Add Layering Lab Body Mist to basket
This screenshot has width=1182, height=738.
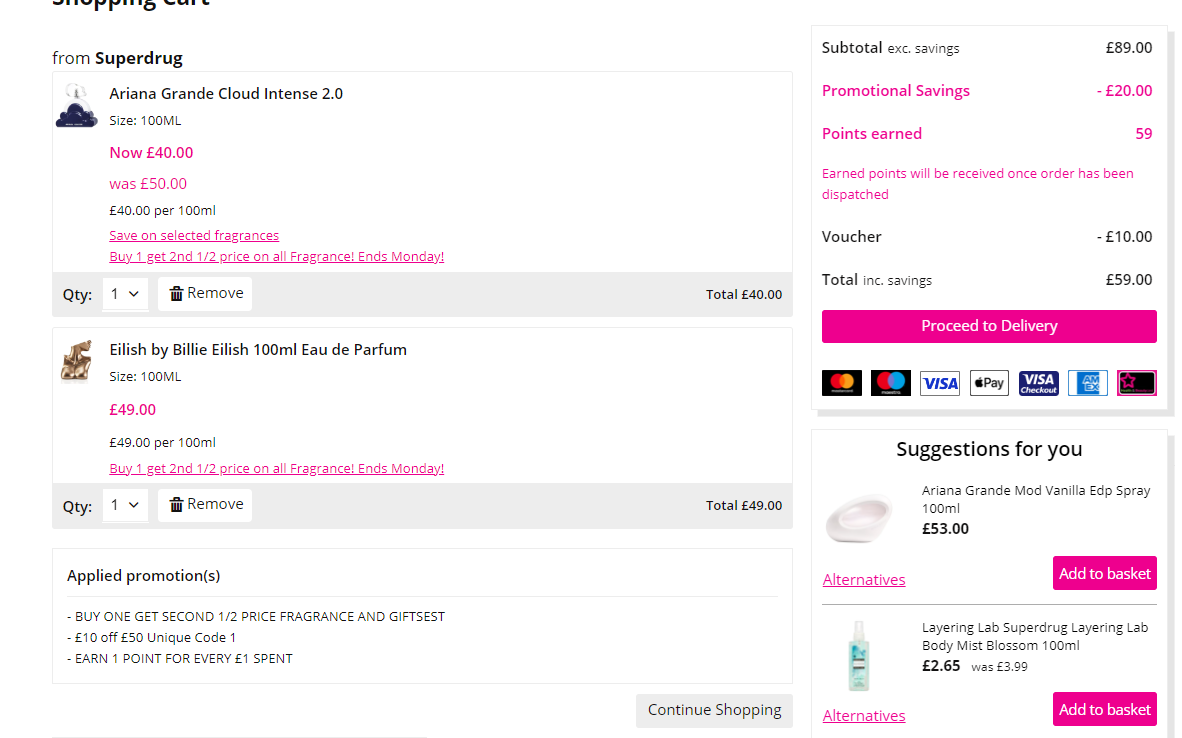click(x=1104, y=709)
